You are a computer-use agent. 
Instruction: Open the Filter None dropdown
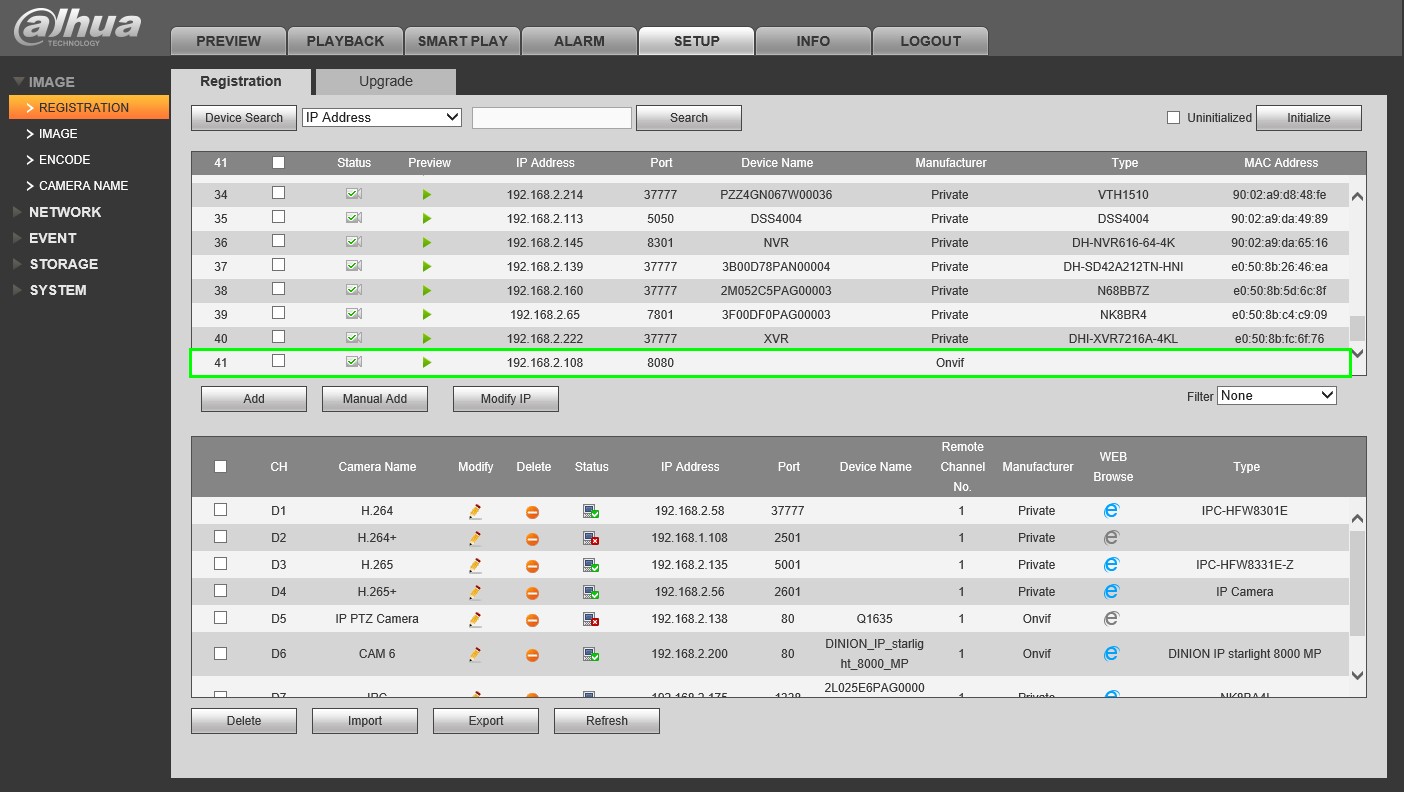[x=1277, y=396]
